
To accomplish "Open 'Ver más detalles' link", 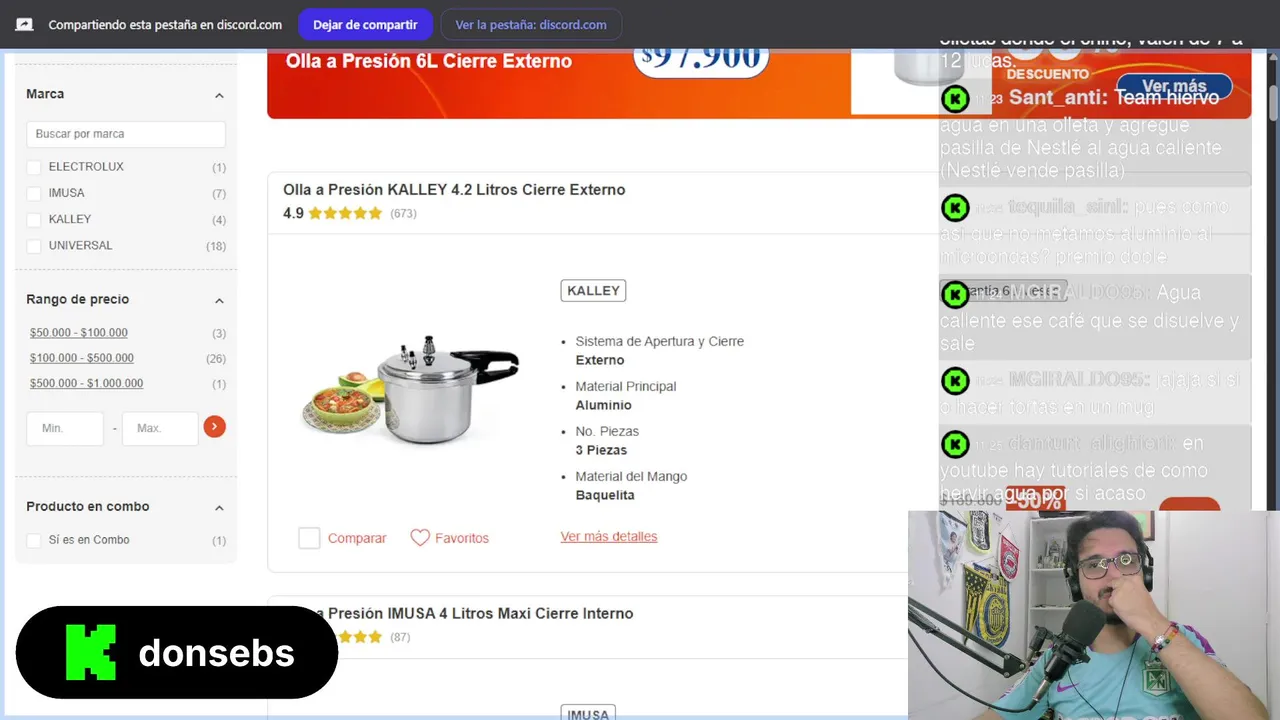I will (x=609, y=537).
